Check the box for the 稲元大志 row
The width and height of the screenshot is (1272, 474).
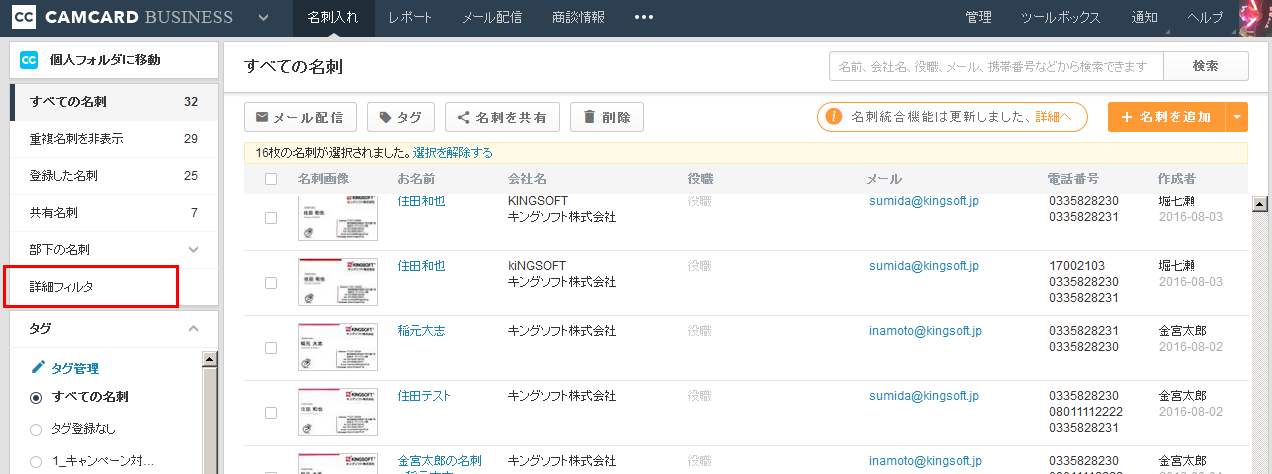[x=271, y=348]
